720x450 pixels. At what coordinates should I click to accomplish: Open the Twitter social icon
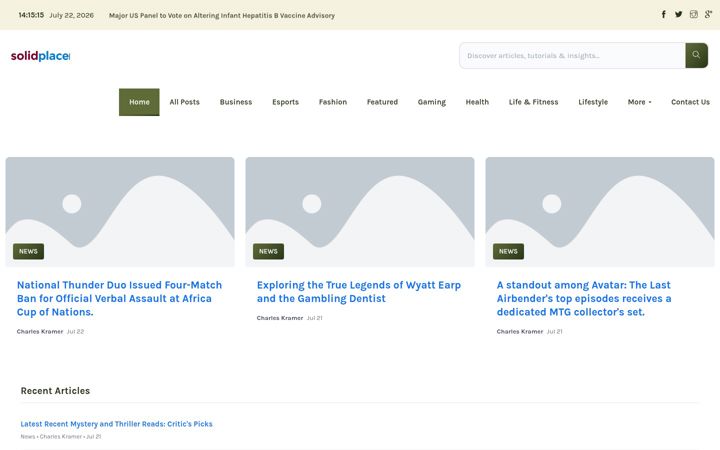(678, 14)
